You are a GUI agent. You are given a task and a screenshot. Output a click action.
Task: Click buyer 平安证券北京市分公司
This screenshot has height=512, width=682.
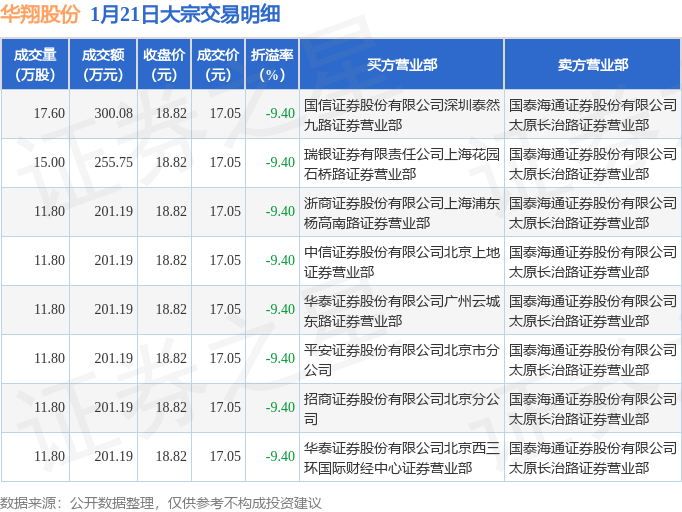401,360
